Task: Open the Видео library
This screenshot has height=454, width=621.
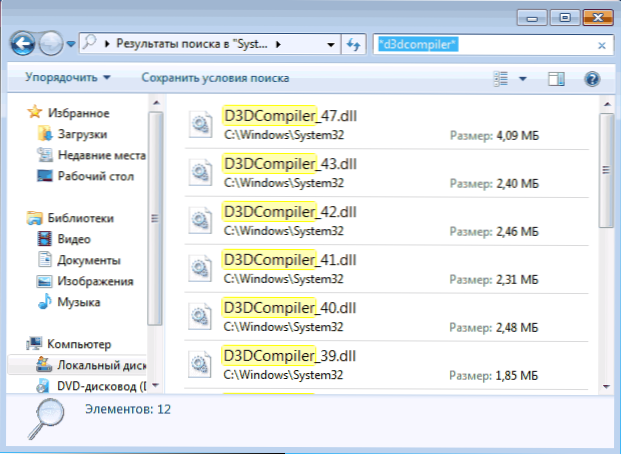Action: [x=74, y=239]
